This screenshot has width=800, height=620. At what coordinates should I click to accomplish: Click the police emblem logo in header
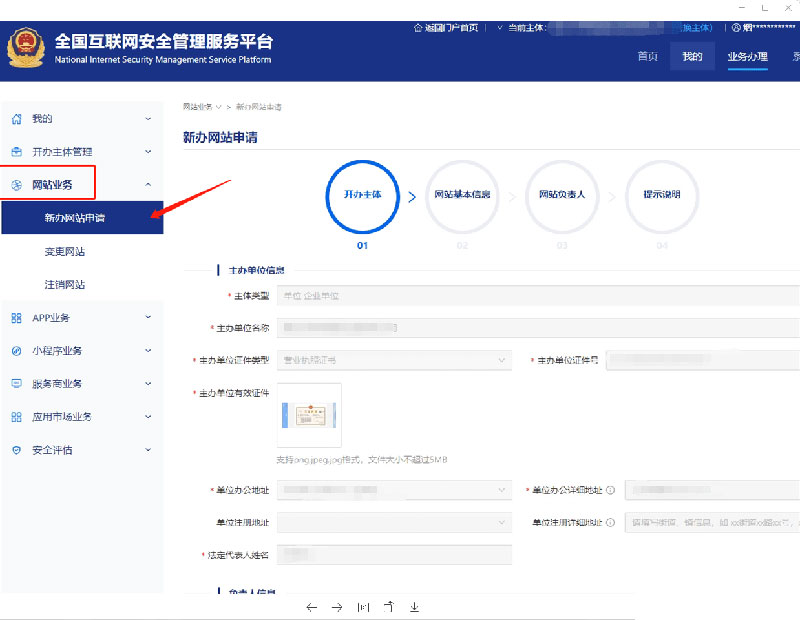tap(26, 47)
